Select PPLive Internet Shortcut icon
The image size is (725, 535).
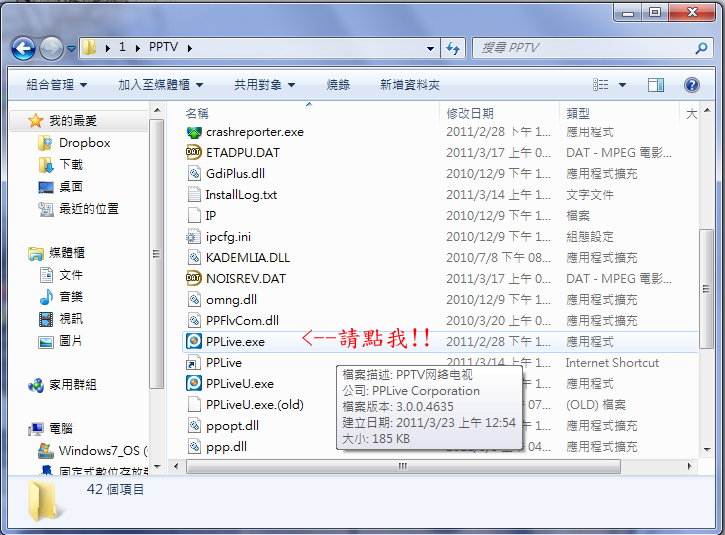tap(192, 363)
